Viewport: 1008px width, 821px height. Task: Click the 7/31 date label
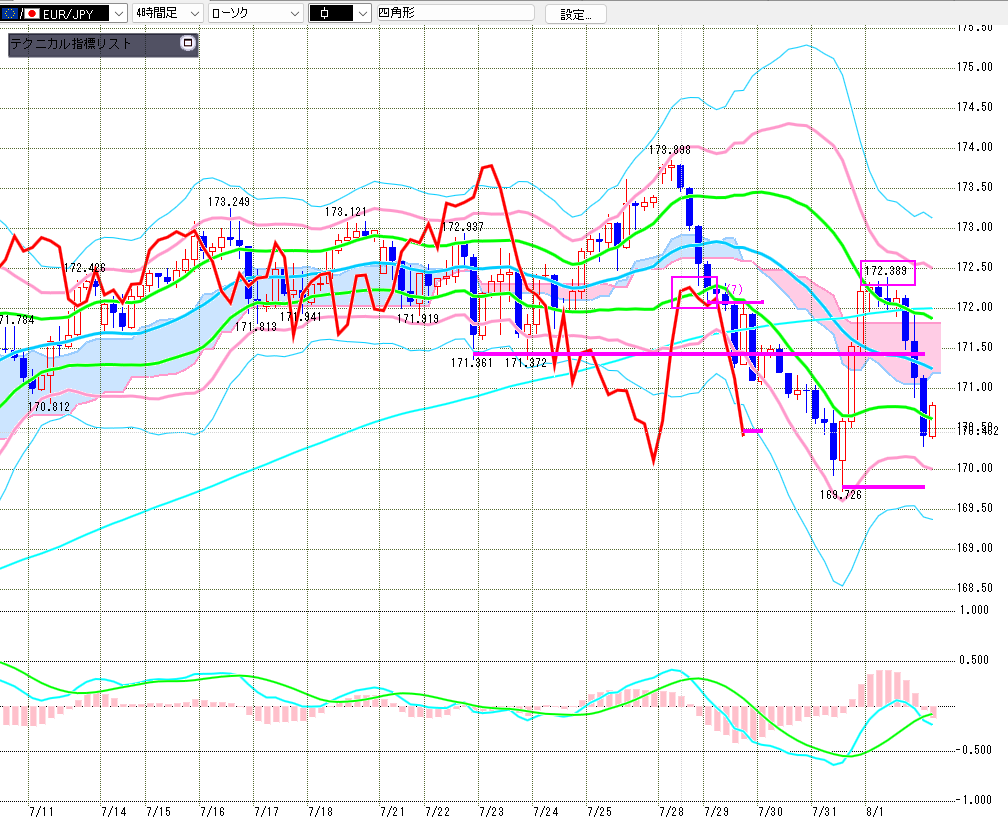pyautogui.click(x=824, y=811)
